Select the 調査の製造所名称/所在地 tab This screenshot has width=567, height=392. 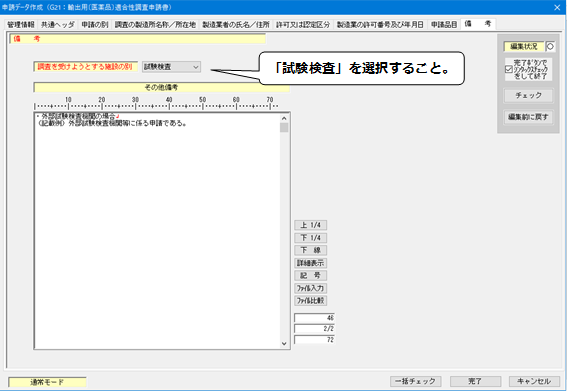(155, 24)
